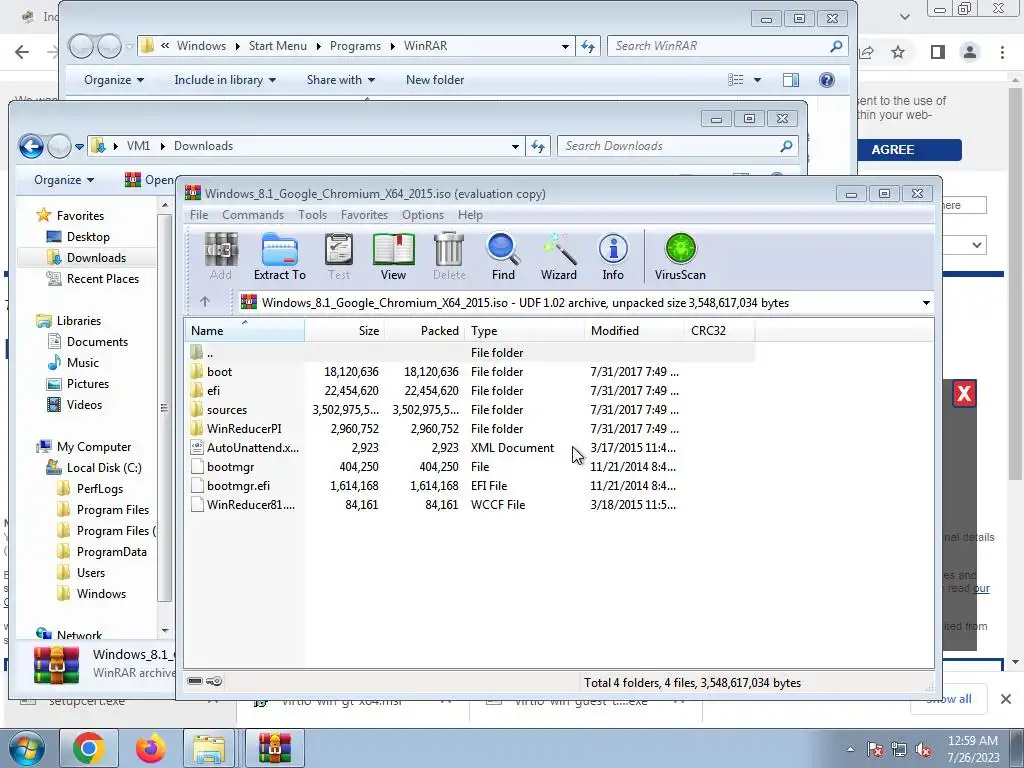This screenshot has height=768, width=1024.
Task: Click the Action Center flag tray icon
Action: point(875,749)
